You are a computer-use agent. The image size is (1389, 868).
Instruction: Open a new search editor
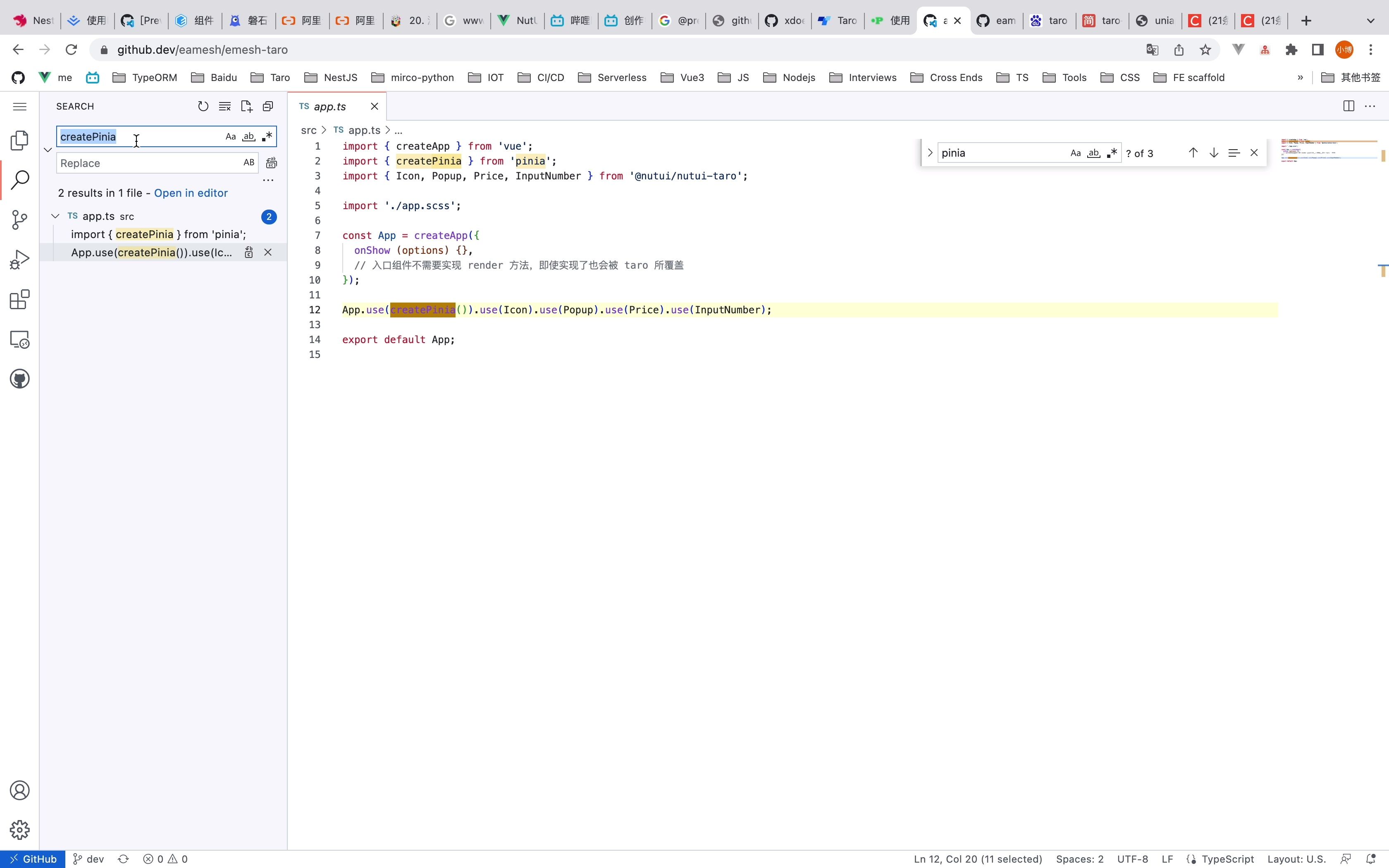click(x=246, y=106)
